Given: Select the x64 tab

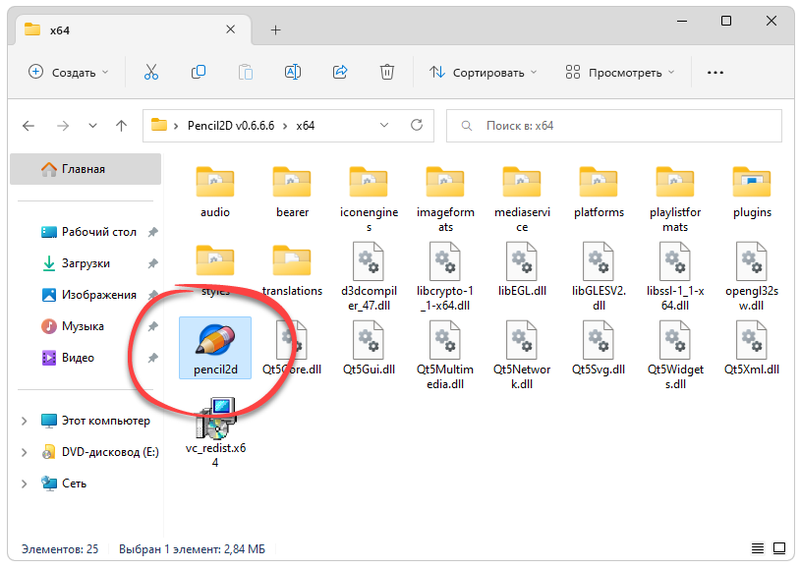Looking at the screenshot, I should point(133,30).
